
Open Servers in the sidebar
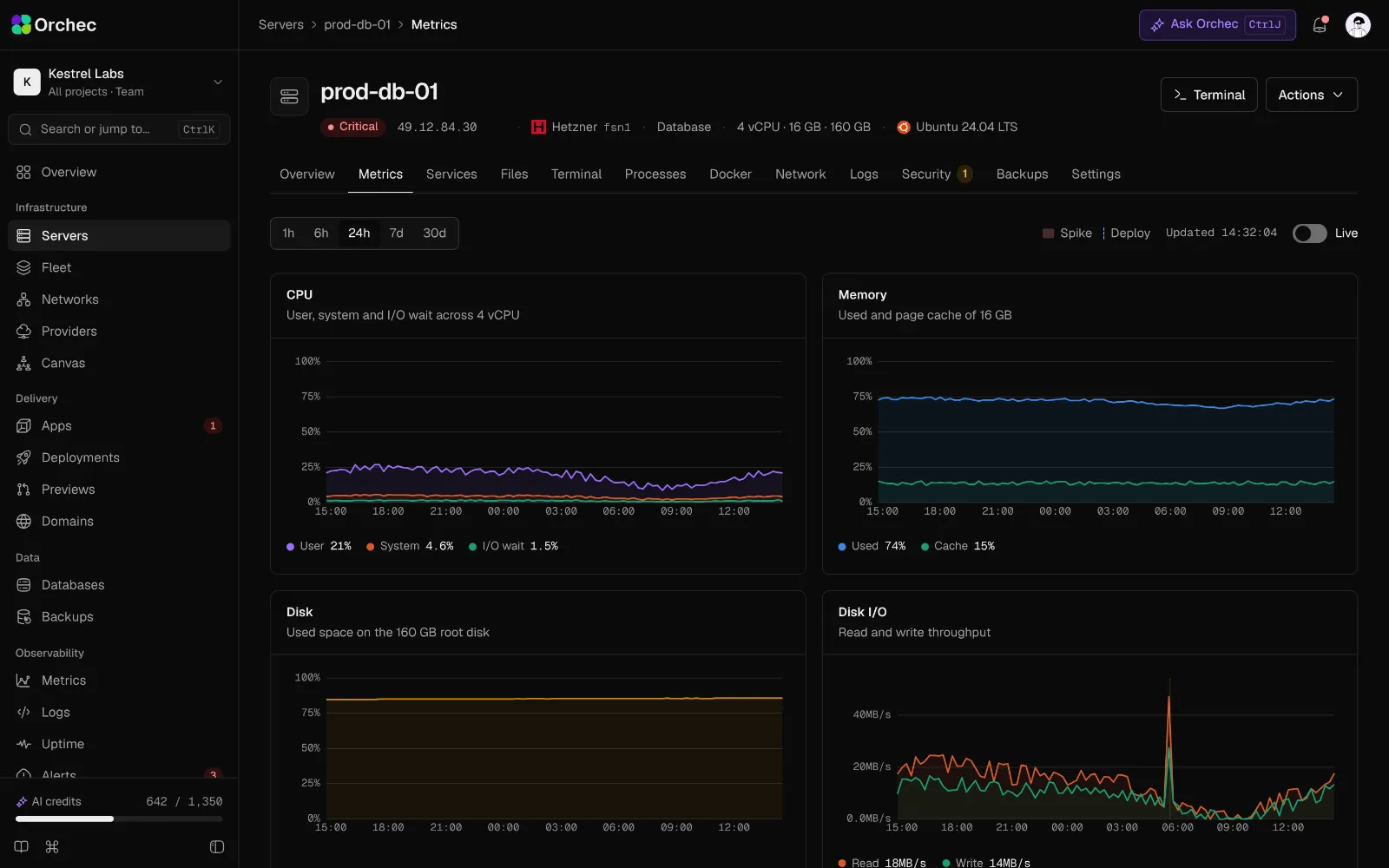pos(119,235)
